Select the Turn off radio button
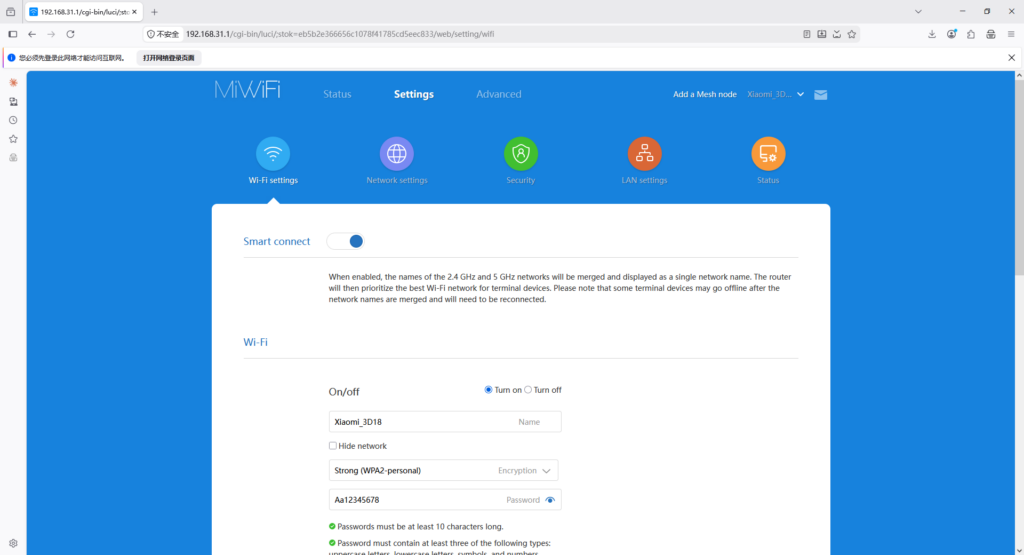1024x555 pixels. click(x=528, y=390)
